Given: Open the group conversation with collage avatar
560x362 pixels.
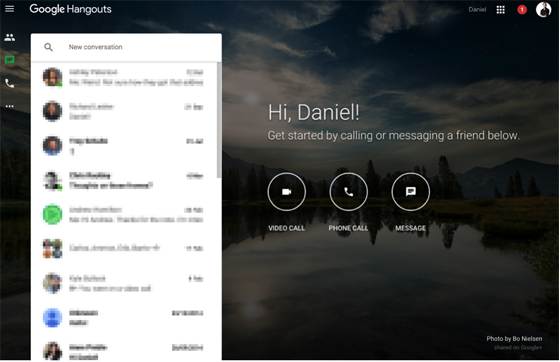Looking at the screenshot, I should (x=124, y=248).
